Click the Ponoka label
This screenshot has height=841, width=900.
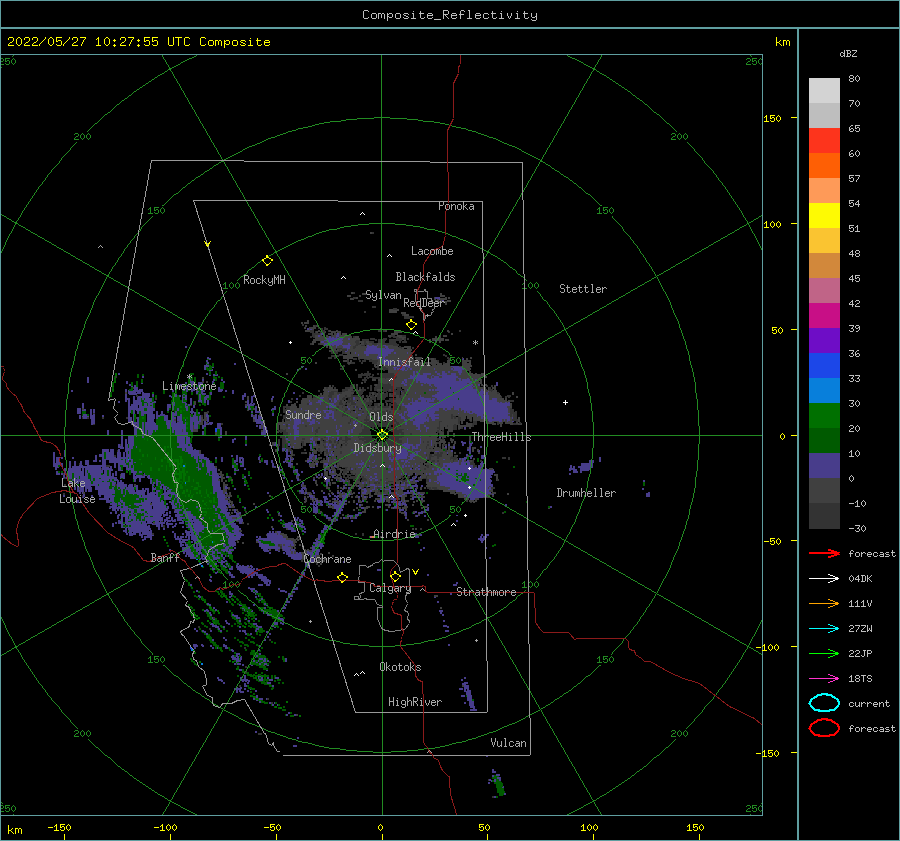(x=456, y=206)
